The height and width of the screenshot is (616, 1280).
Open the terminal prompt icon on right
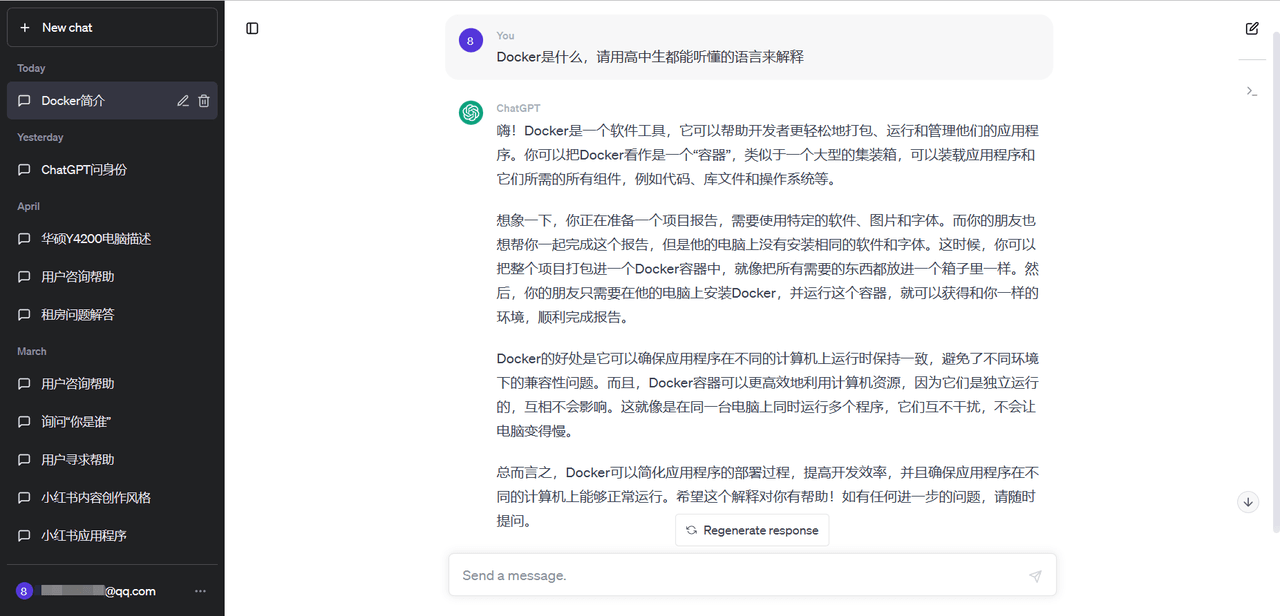point(1251,91)
